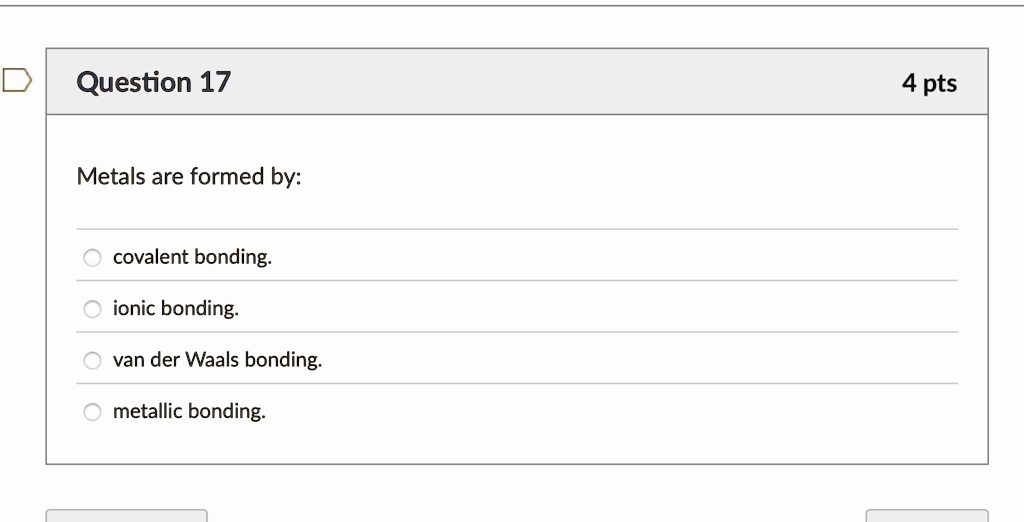The width and height of the screenshot is (1024, 522).
Task: Click the 'metallic bonding.' answer text
Action: (189, 410)
